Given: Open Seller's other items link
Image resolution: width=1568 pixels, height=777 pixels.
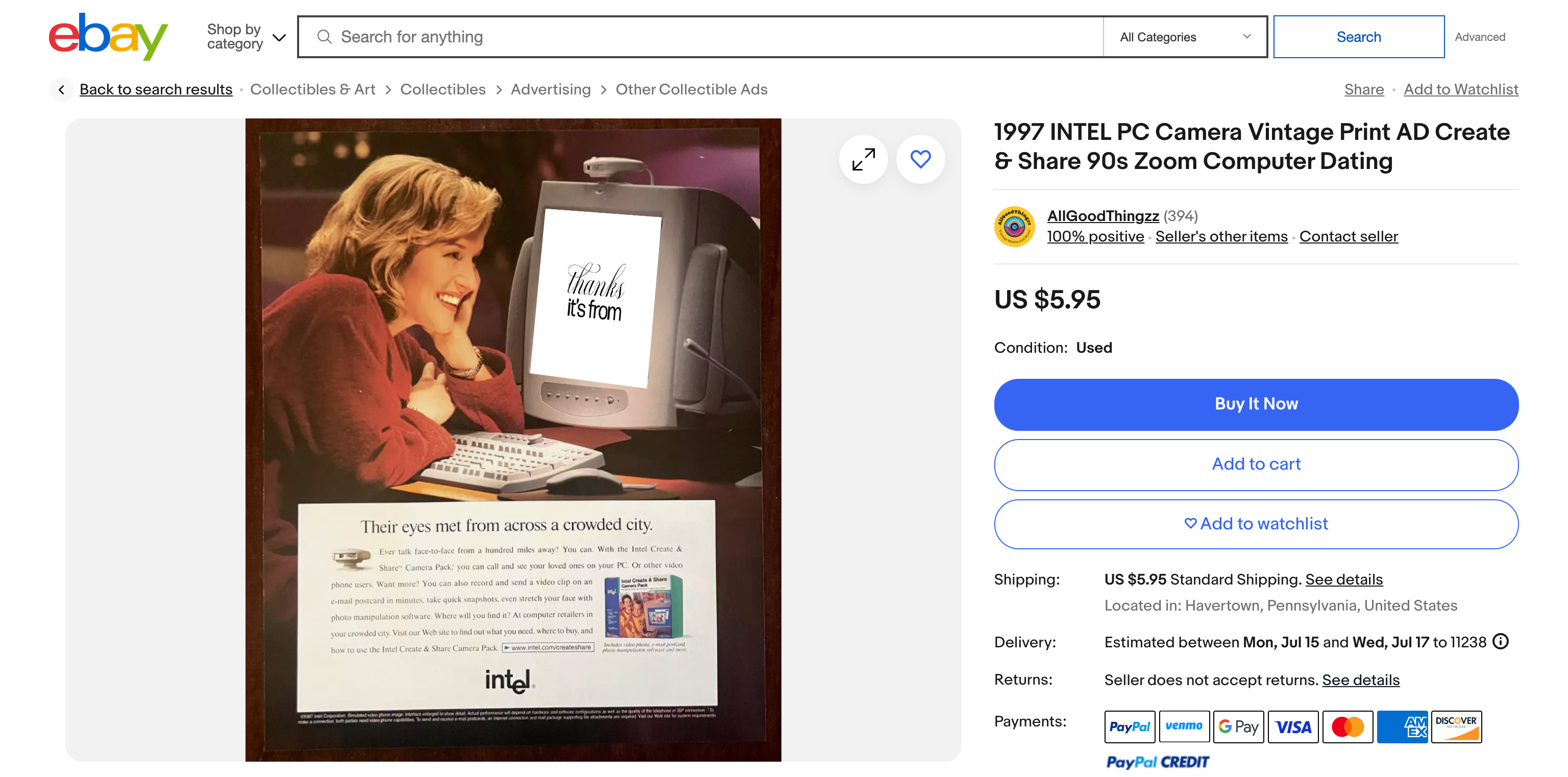Looking at the screenshot, I should tap(1221, 236).
